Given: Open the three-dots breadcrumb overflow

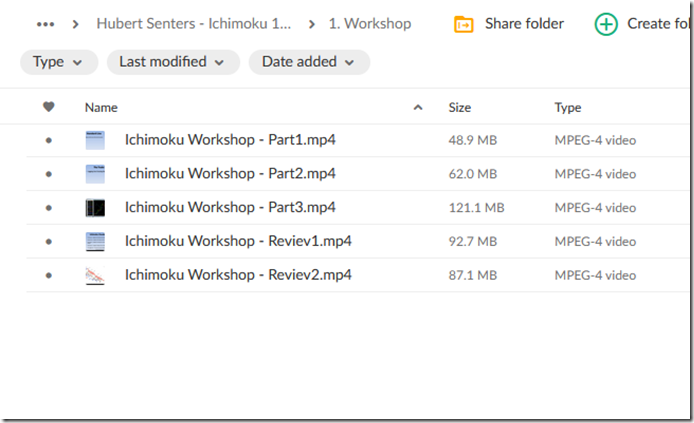Looking at the screenshot, I should [45, 23].
